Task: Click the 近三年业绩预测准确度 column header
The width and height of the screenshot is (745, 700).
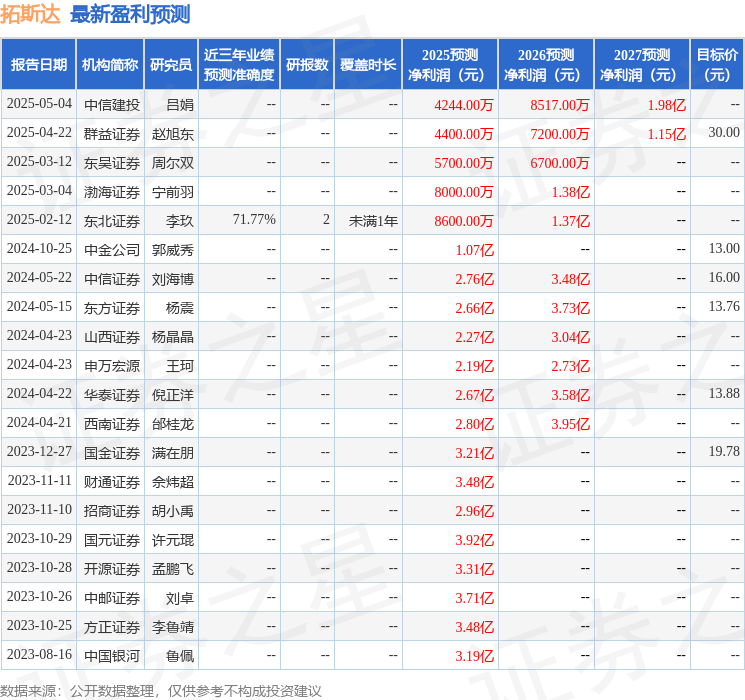Action: [239, 65]
